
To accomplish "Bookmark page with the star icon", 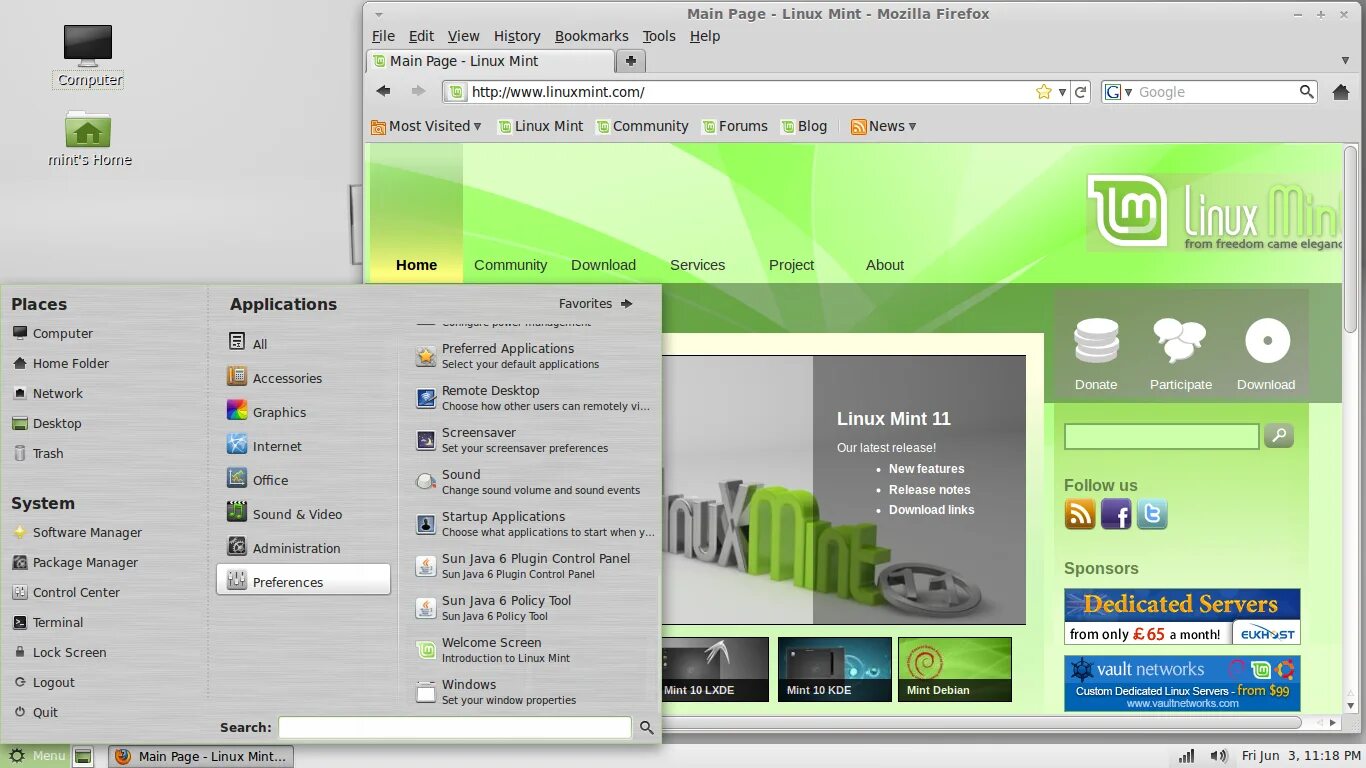I will pyautogui.click(x=1044, y=92).
